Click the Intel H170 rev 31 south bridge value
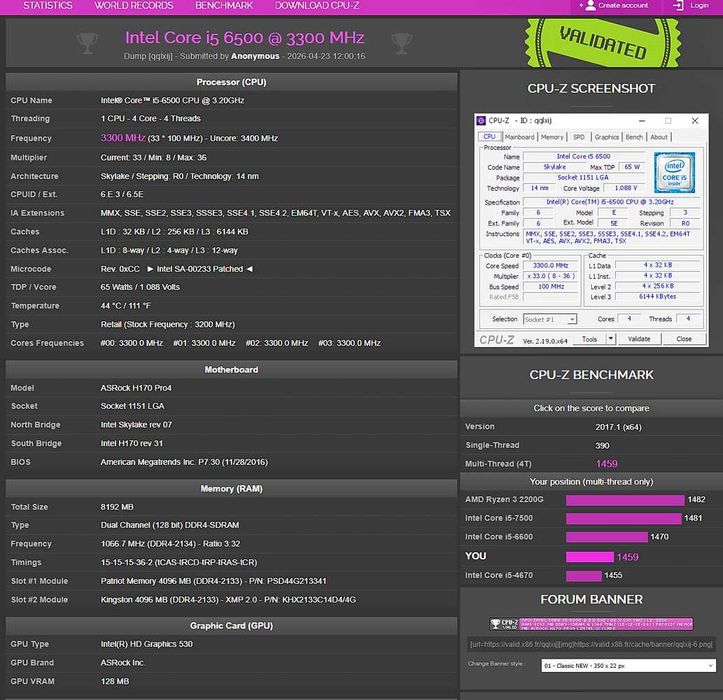This screenshot has height=700, width=723. tap(131, 444)
